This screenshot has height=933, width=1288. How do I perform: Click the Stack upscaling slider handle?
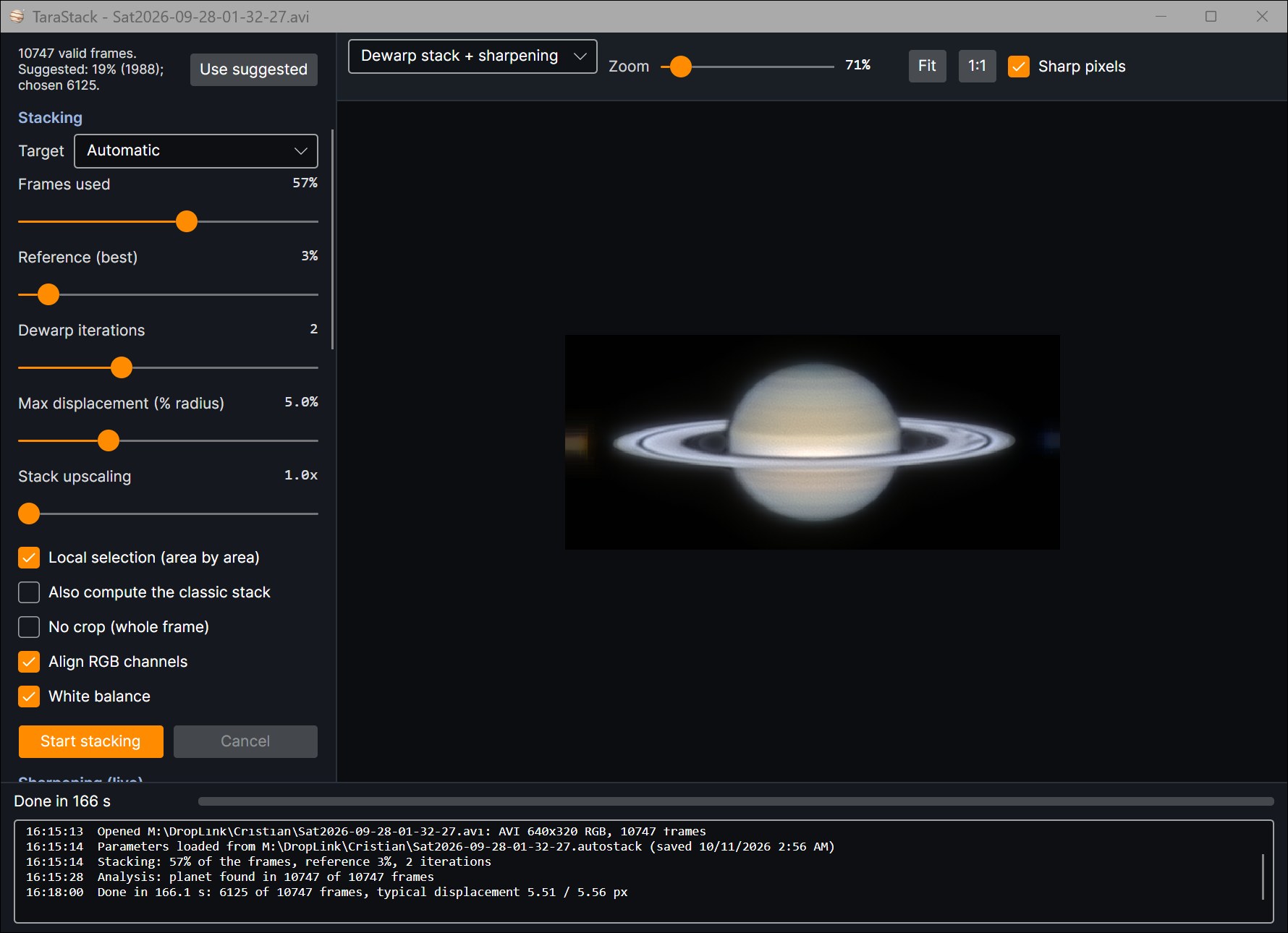point(29,514)
